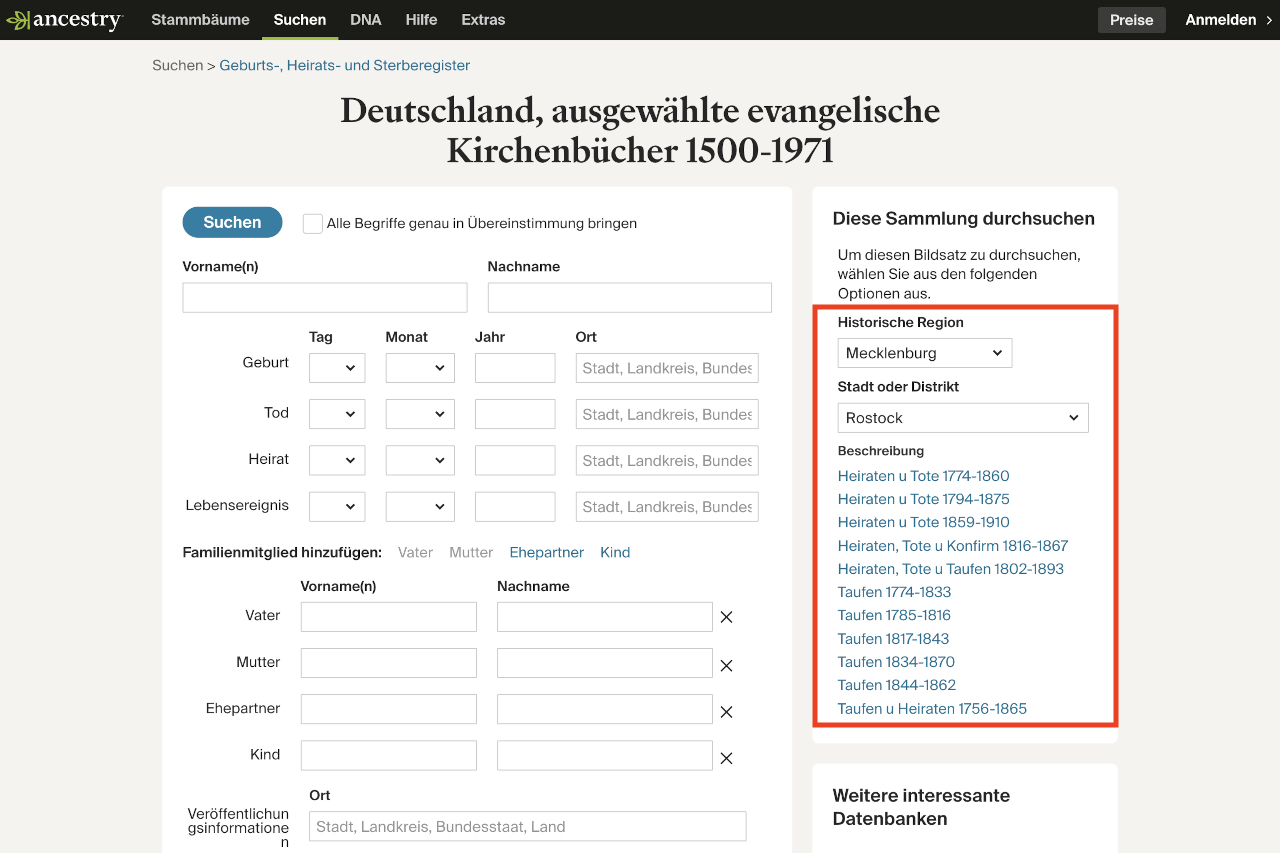Click the Ancestry logo in header
Screen dimensions: 1280x853
pos(65,20)
